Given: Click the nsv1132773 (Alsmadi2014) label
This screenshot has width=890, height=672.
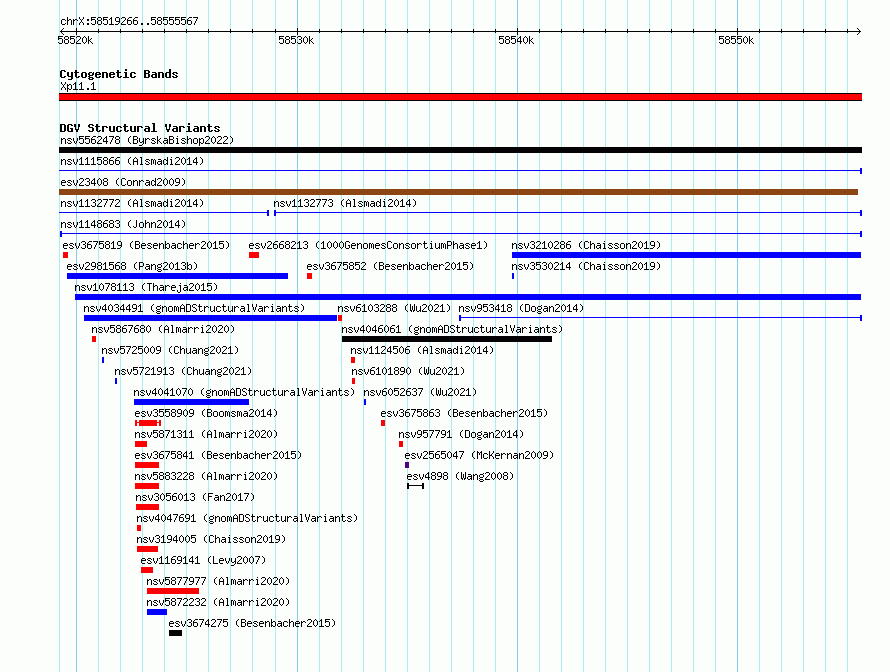Looking at the screenshot, I should point(345,203).
